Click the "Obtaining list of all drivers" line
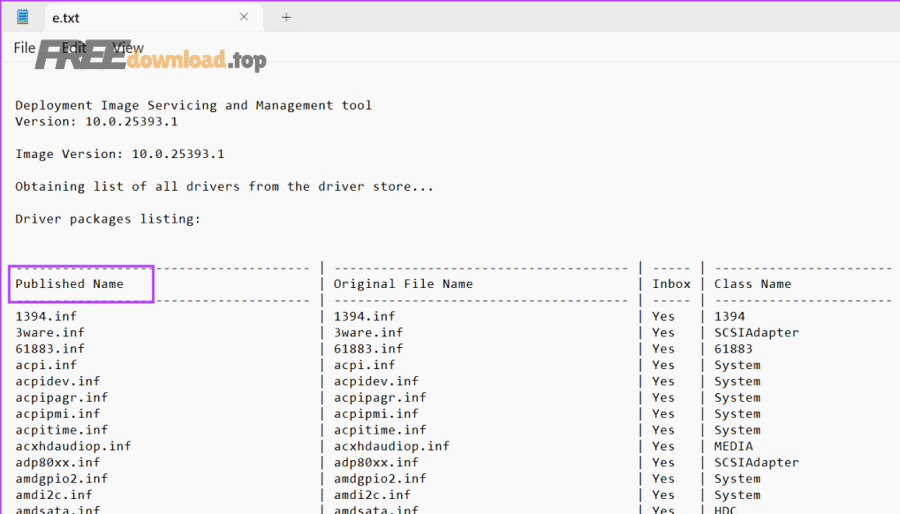This screenshot has width=900, height=514. 224,187
